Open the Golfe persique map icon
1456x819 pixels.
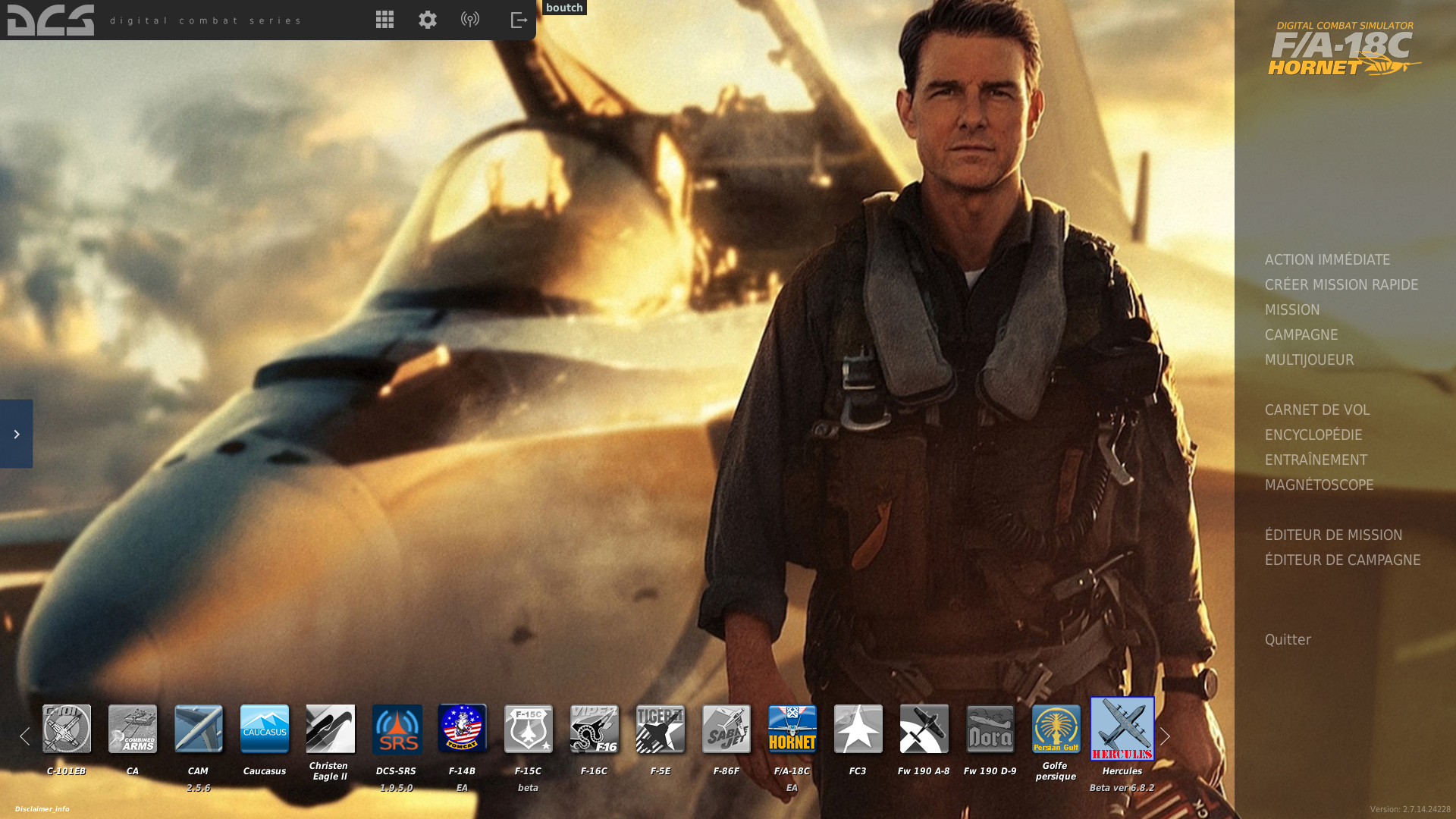coord(1056,730)
